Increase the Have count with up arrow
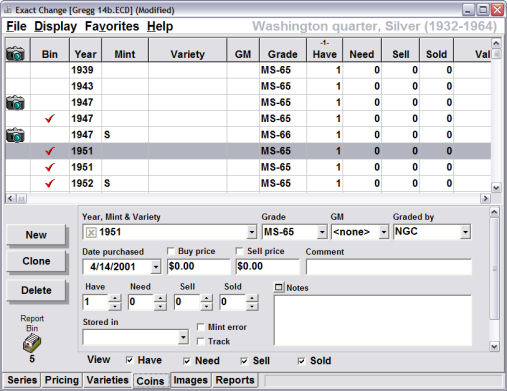The width and height of the screenshot is (507, 391). point(115,298)
